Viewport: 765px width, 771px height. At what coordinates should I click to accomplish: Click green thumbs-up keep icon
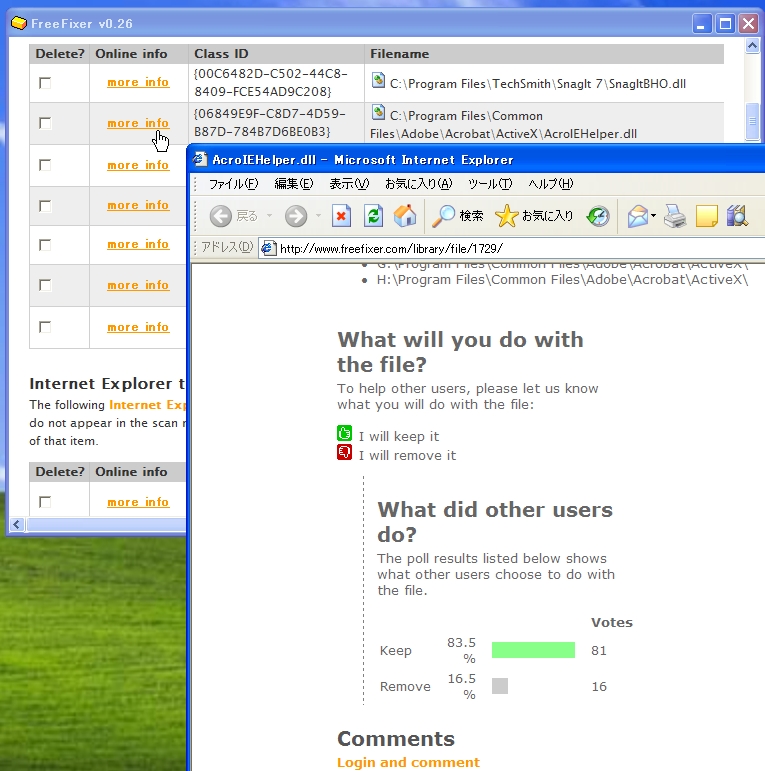[344, 433]
